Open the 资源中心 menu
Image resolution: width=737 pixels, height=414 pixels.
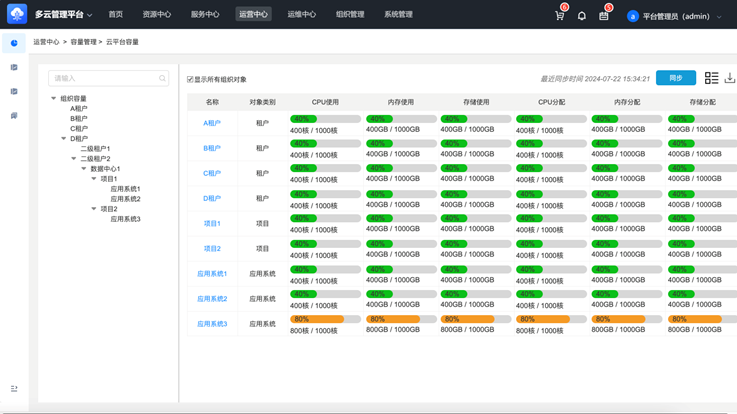(x=156, y=15)
